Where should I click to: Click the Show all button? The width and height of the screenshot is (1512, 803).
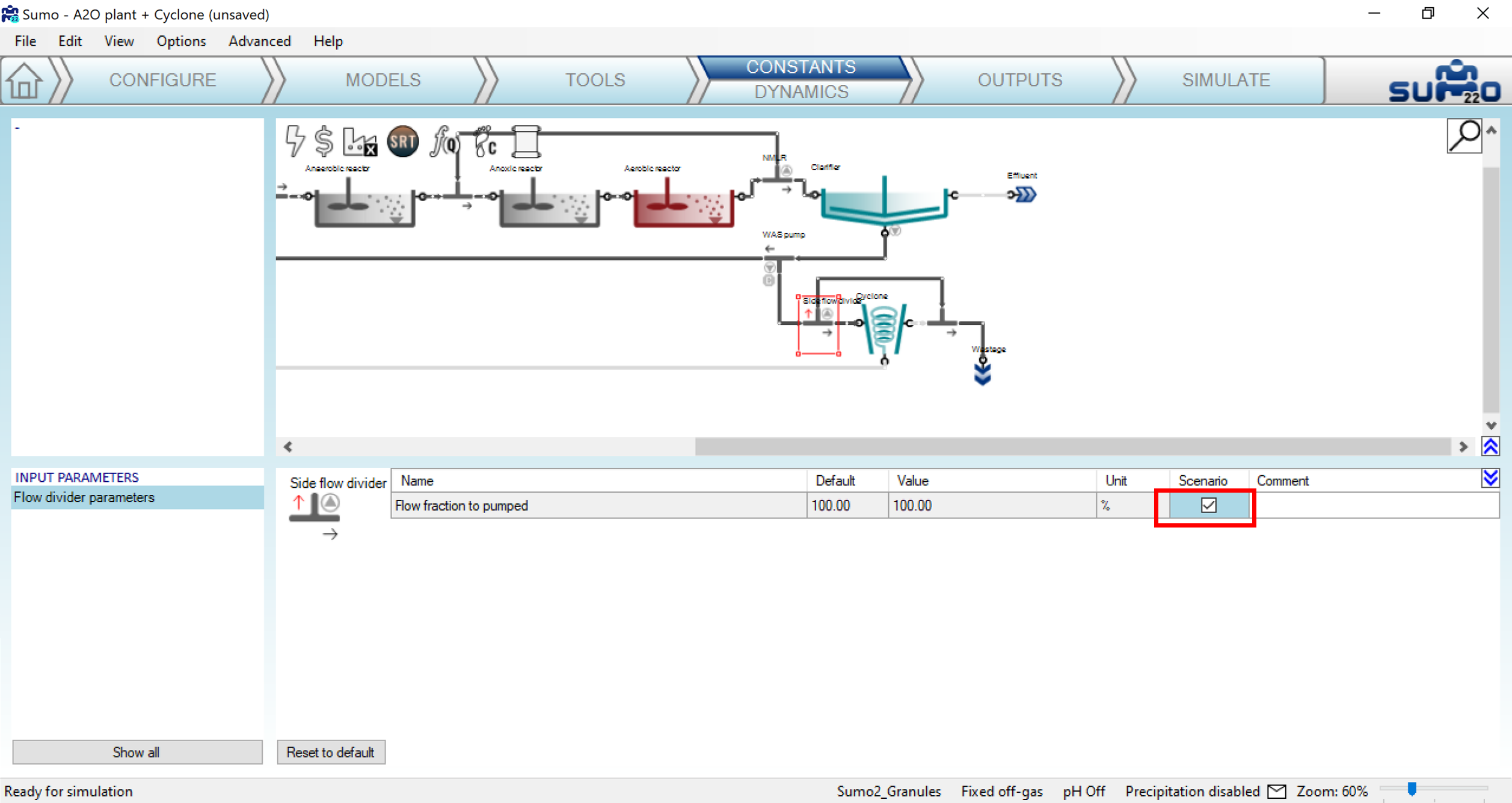(x=137, y=752)
